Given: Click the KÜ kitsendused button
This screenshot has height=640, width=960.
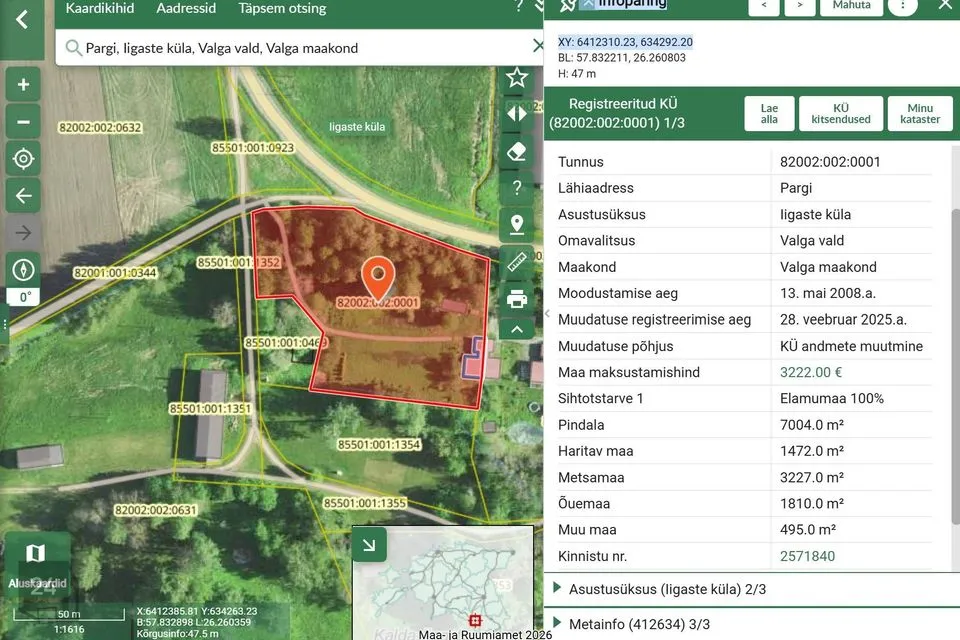Looking at the screenshot, I should [841, 113].
